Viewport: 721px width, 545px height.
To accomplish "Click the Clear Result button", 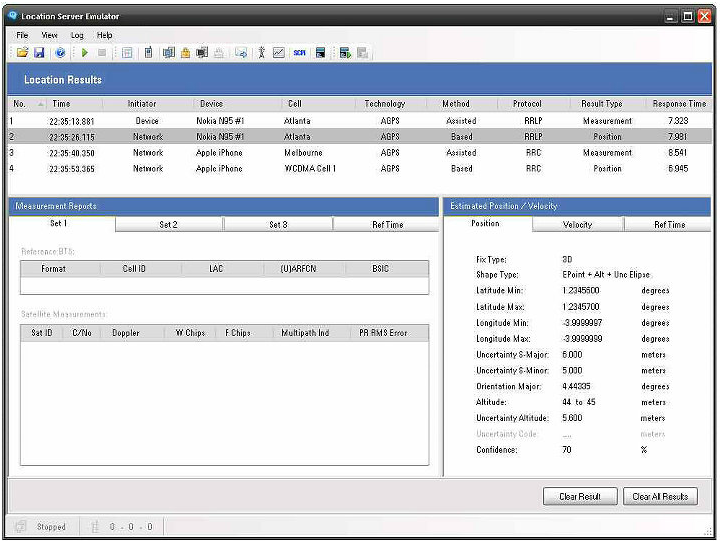I will 580,496.
